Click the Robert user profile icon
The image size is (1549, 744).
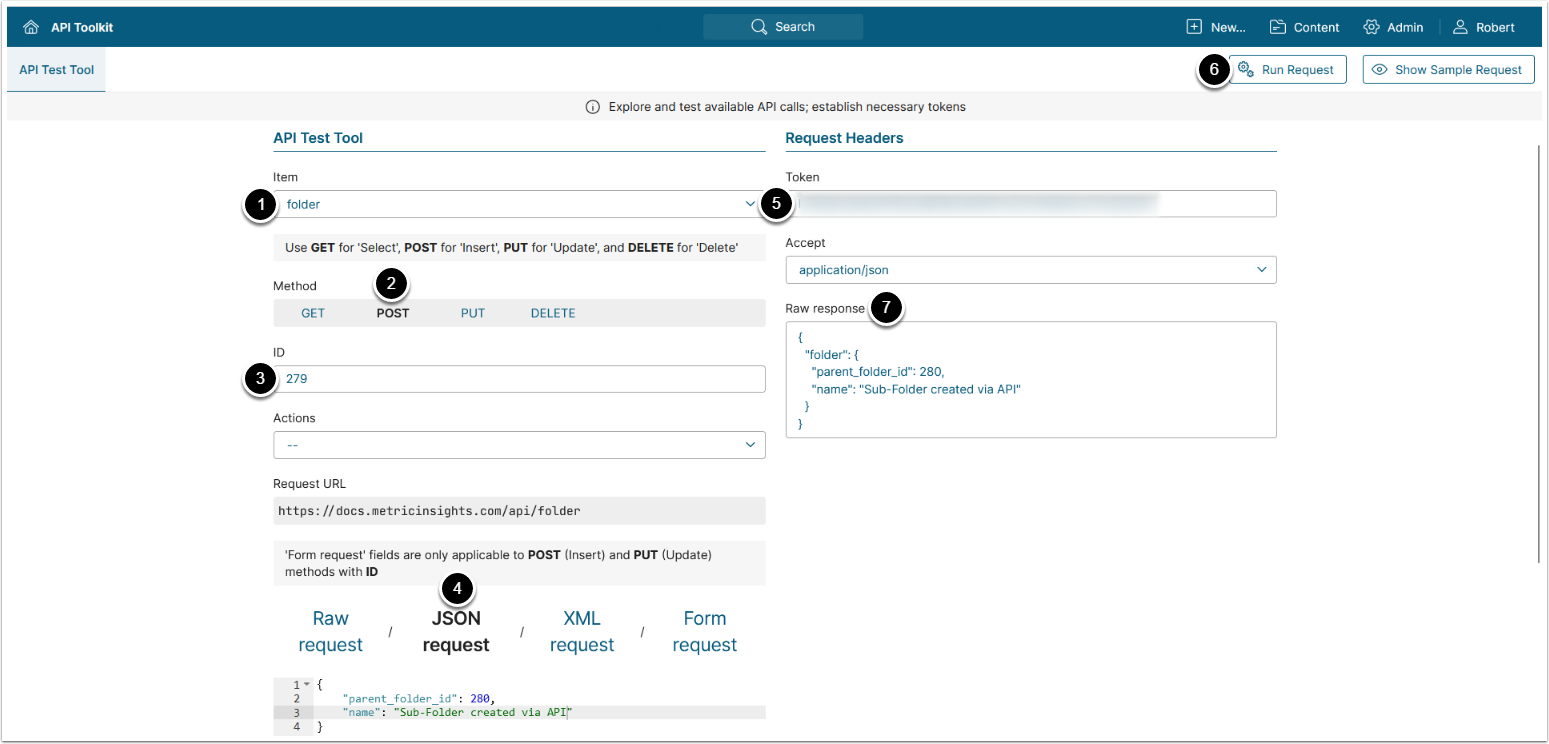tap(1461, 27)
